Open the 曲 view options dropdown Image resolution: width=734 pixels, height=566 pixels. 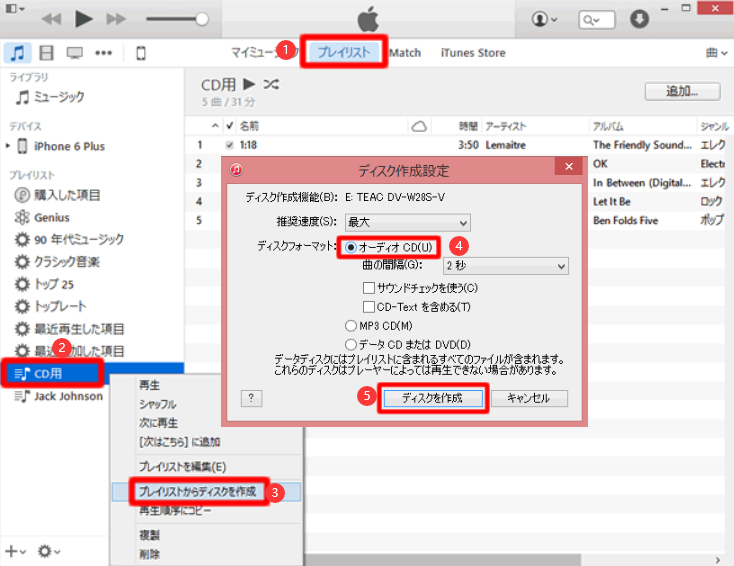point(716,53)
